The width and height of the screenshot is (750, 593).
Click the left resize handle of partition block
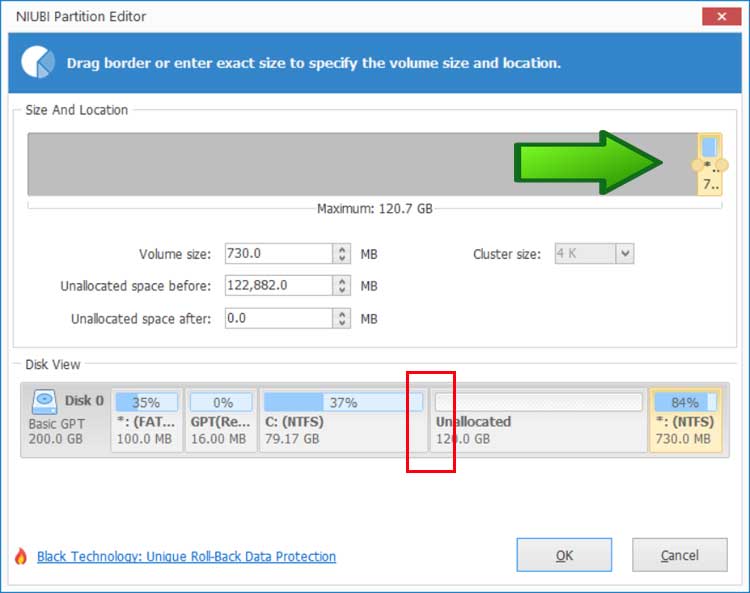tap(697, 165)
